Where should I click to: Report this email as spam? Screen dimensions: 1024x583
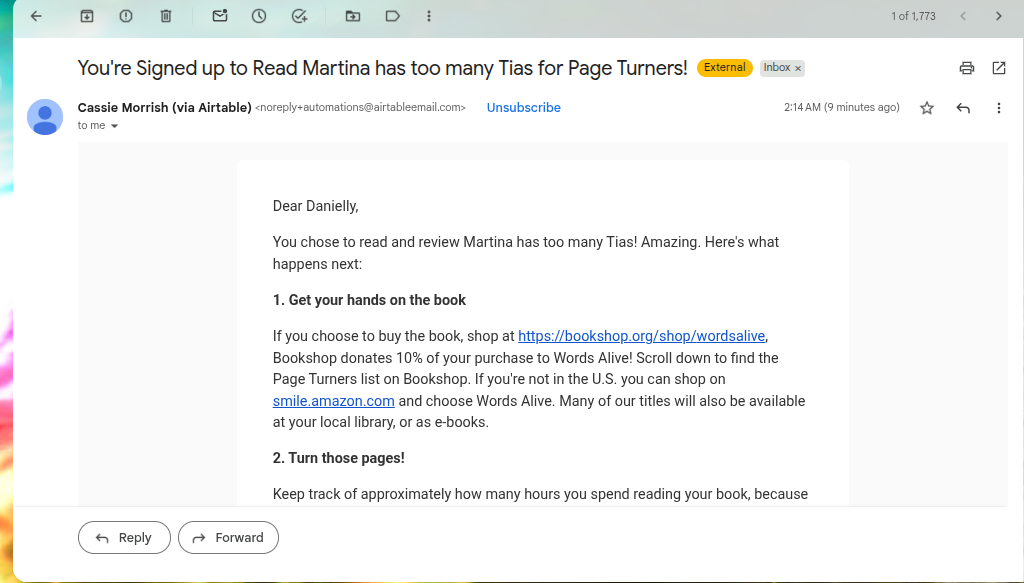tap(126, 16)
